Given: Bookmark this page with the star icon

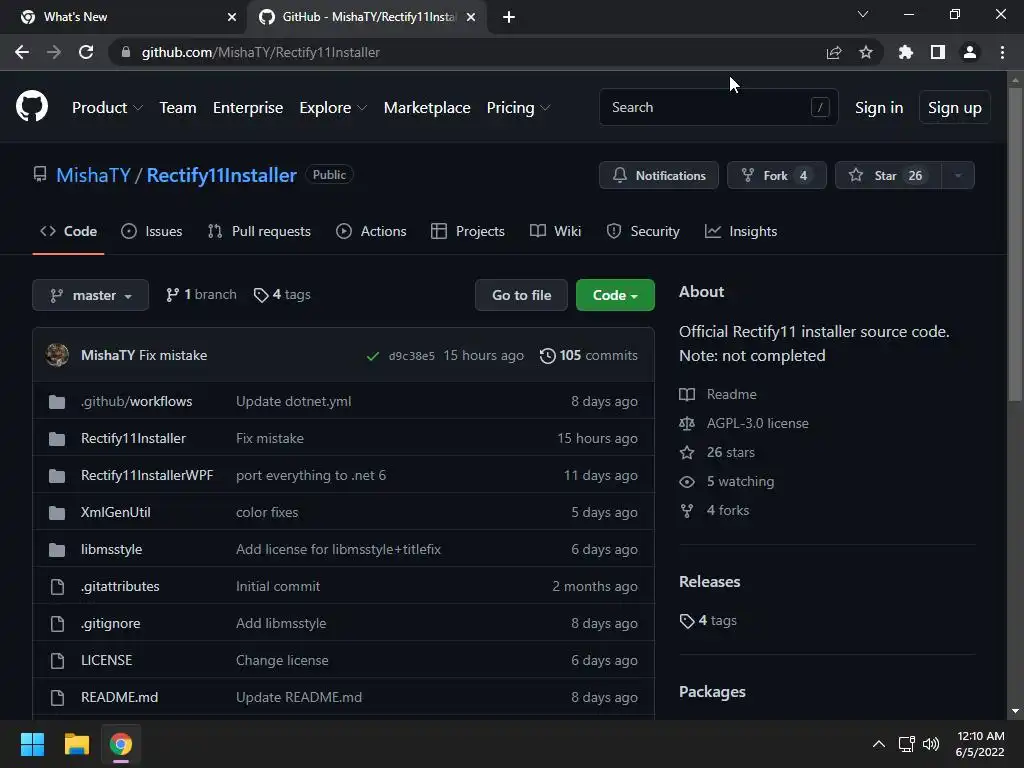Looking at the screenshot, I should tap(866, 52).
